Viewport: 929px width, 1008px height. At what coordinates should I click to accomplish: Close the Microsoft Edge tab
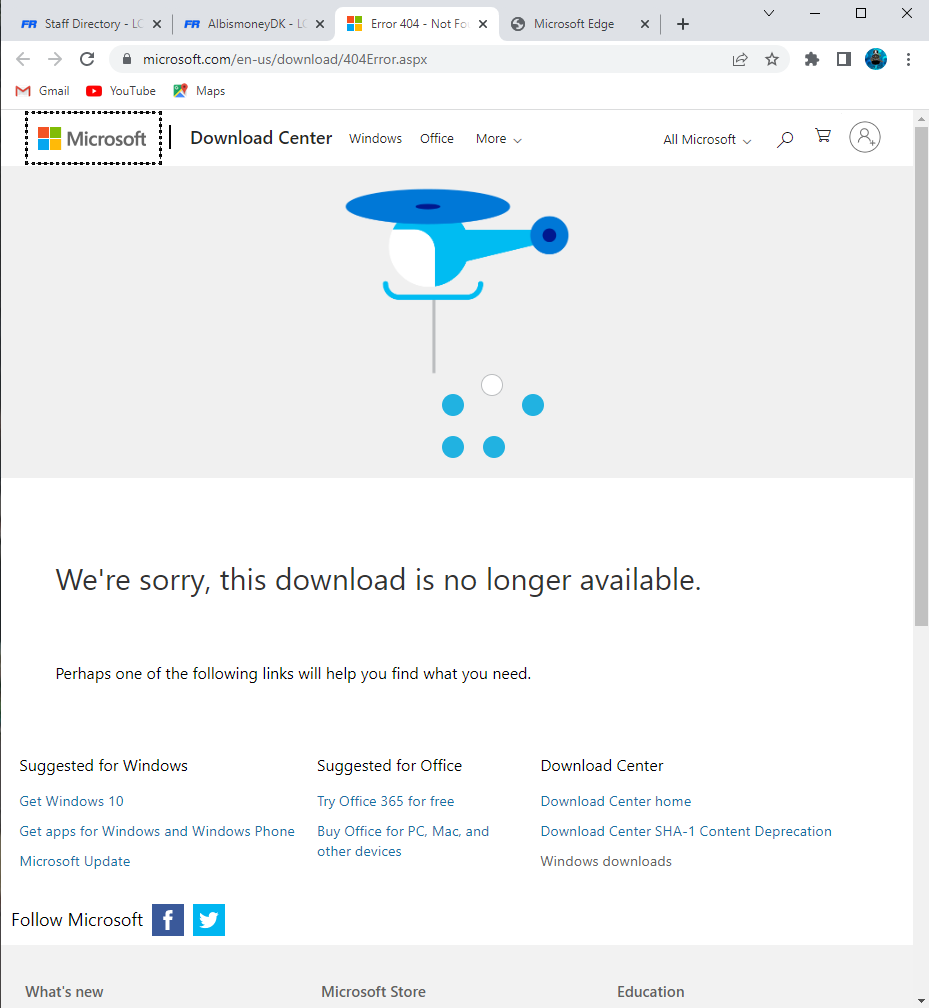point(645,24)
